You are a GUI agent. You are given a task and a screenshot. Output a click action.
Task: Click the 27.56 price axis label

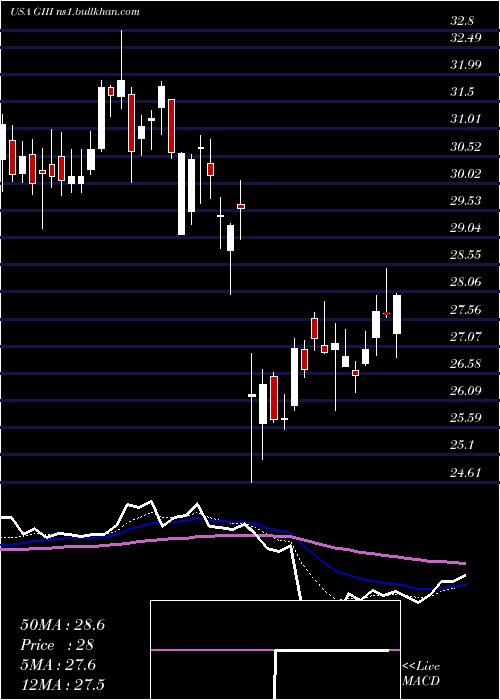(466, 309)
